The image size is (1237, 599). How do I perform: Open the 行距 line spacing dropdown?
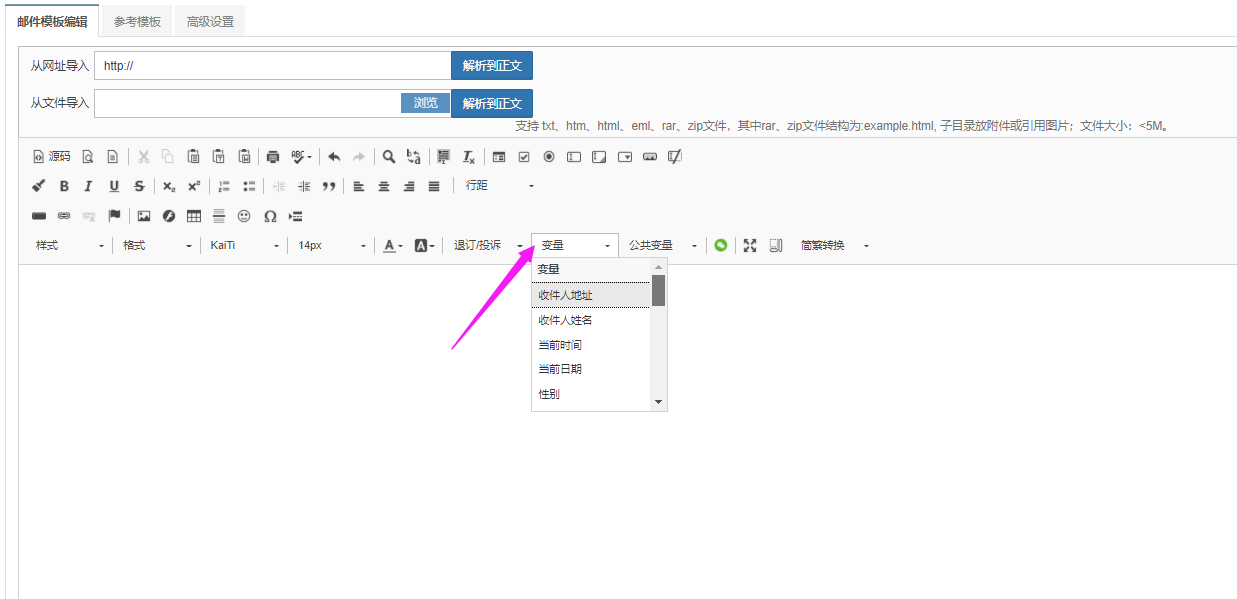498,186
